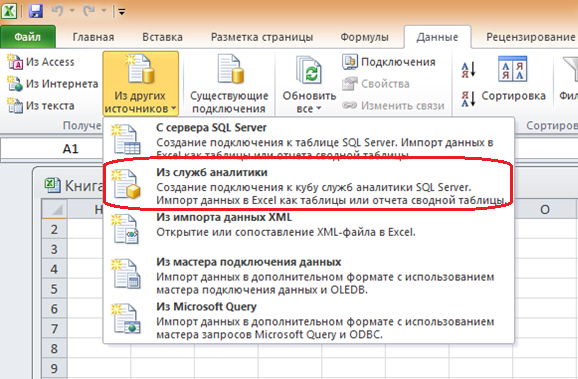Switch to the Разметка страницы tab
The image size is (578, 379).
pyautogui.click(x=262, y=37)
